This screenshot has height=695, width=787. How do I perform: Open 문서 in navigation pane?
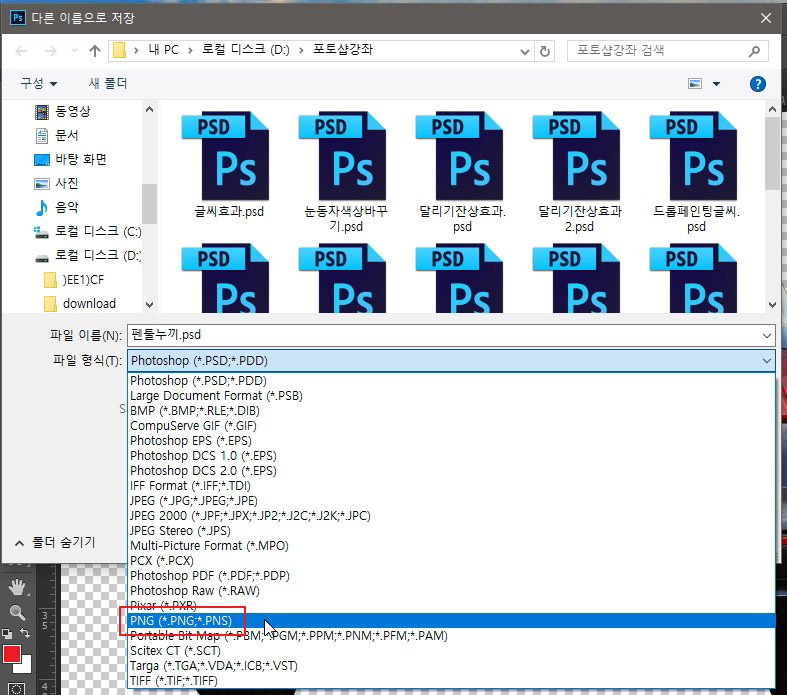click(67, 135)
